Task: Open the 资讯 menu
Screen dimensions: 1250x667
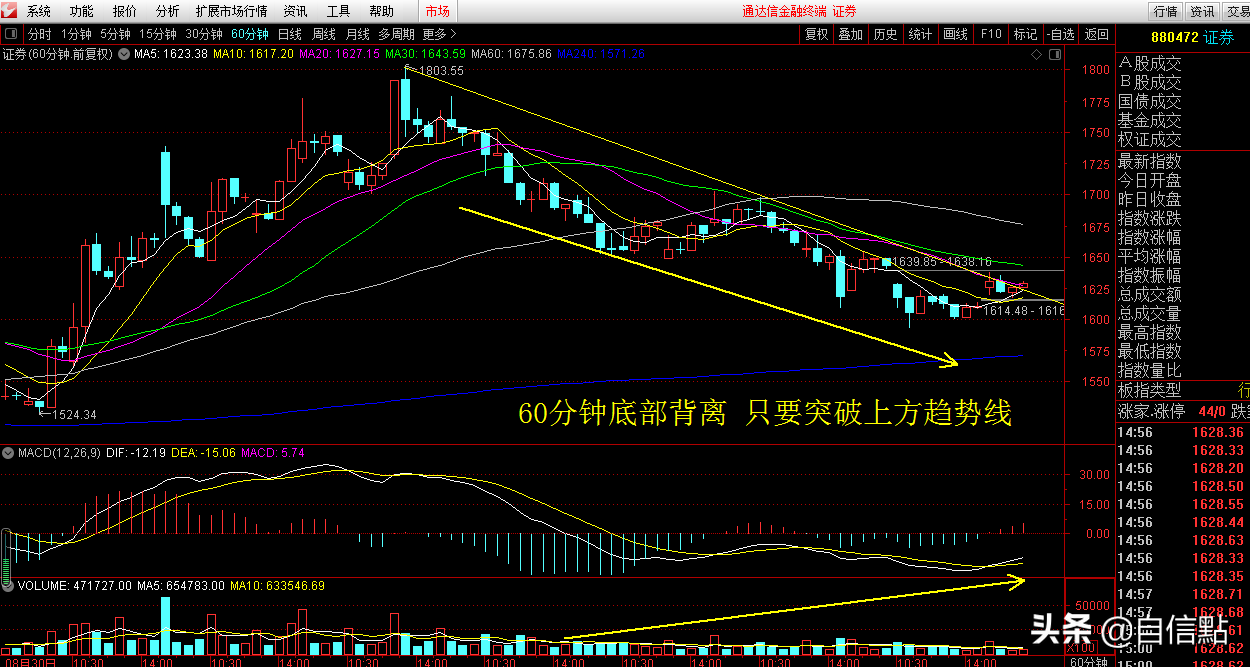Action: (295, 12)
